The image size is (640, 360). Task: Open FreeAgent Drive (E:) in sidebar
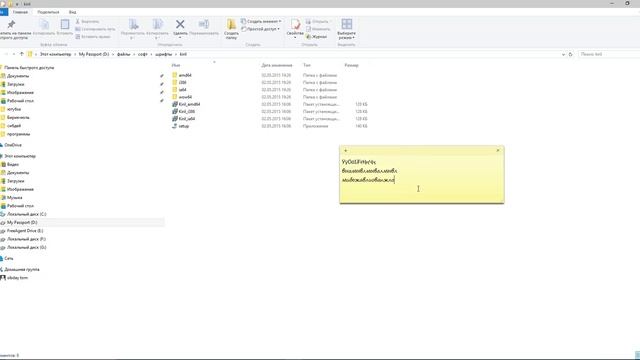pyautogui.click(x=24, y=231)
